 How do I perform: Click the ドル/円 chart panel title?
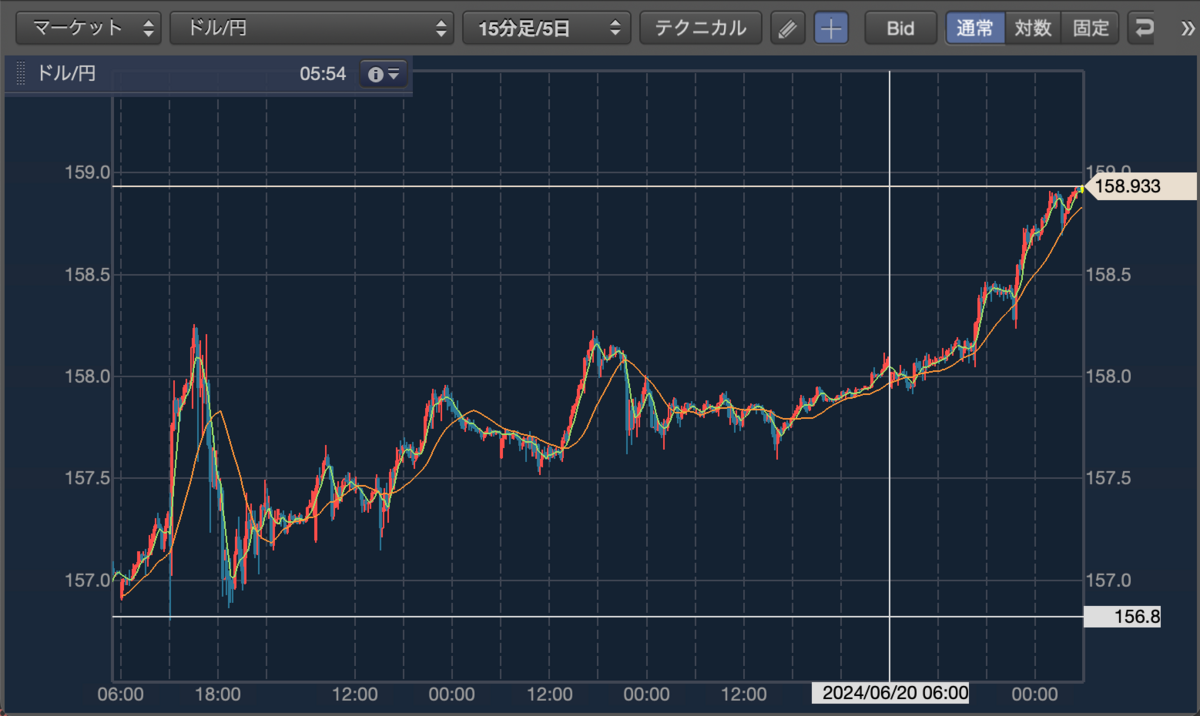coord(66,74)
